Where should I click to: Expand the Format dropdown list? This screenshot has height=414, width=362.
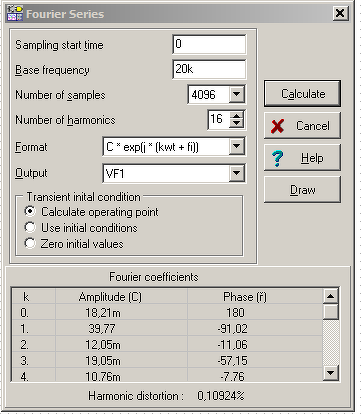coord(237,146)
